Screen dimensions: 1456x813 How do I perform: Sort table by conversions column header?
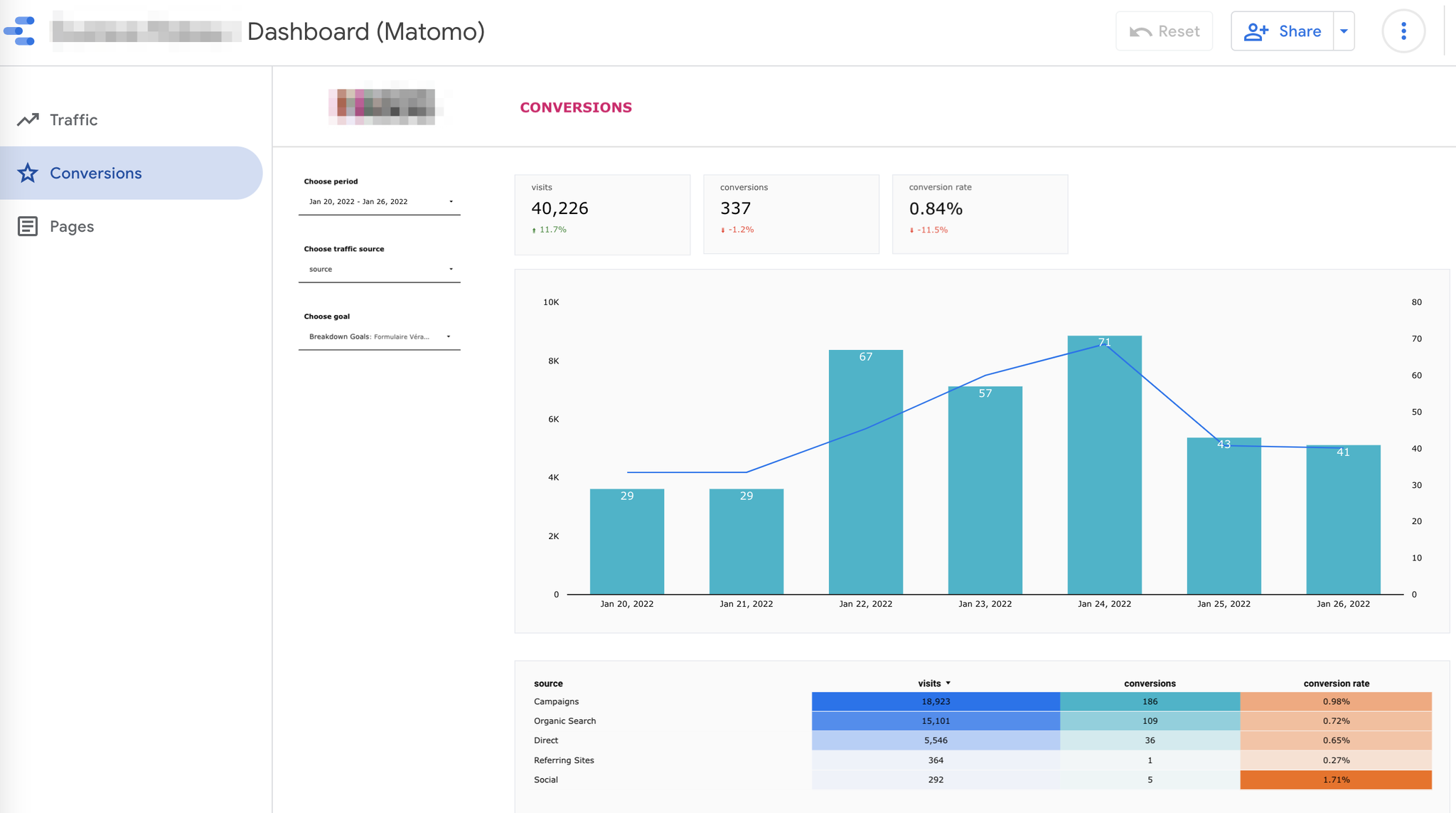[1149, 684]
